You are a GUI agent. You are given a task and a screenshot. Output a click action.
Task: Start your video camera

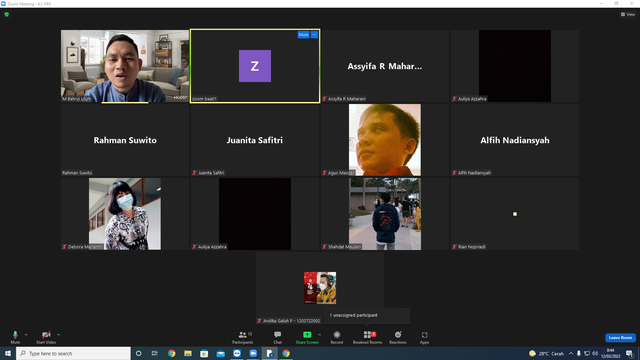[x=46, y=337]
